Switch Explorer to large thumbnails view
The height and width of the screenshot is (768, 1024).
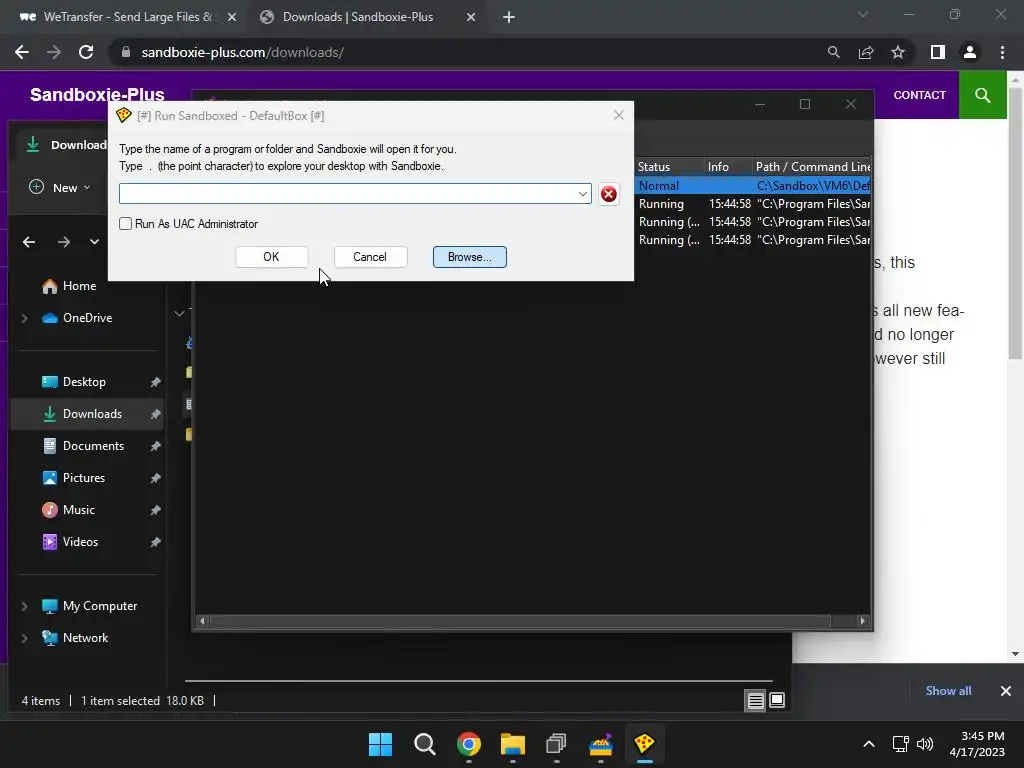point(777,701)
